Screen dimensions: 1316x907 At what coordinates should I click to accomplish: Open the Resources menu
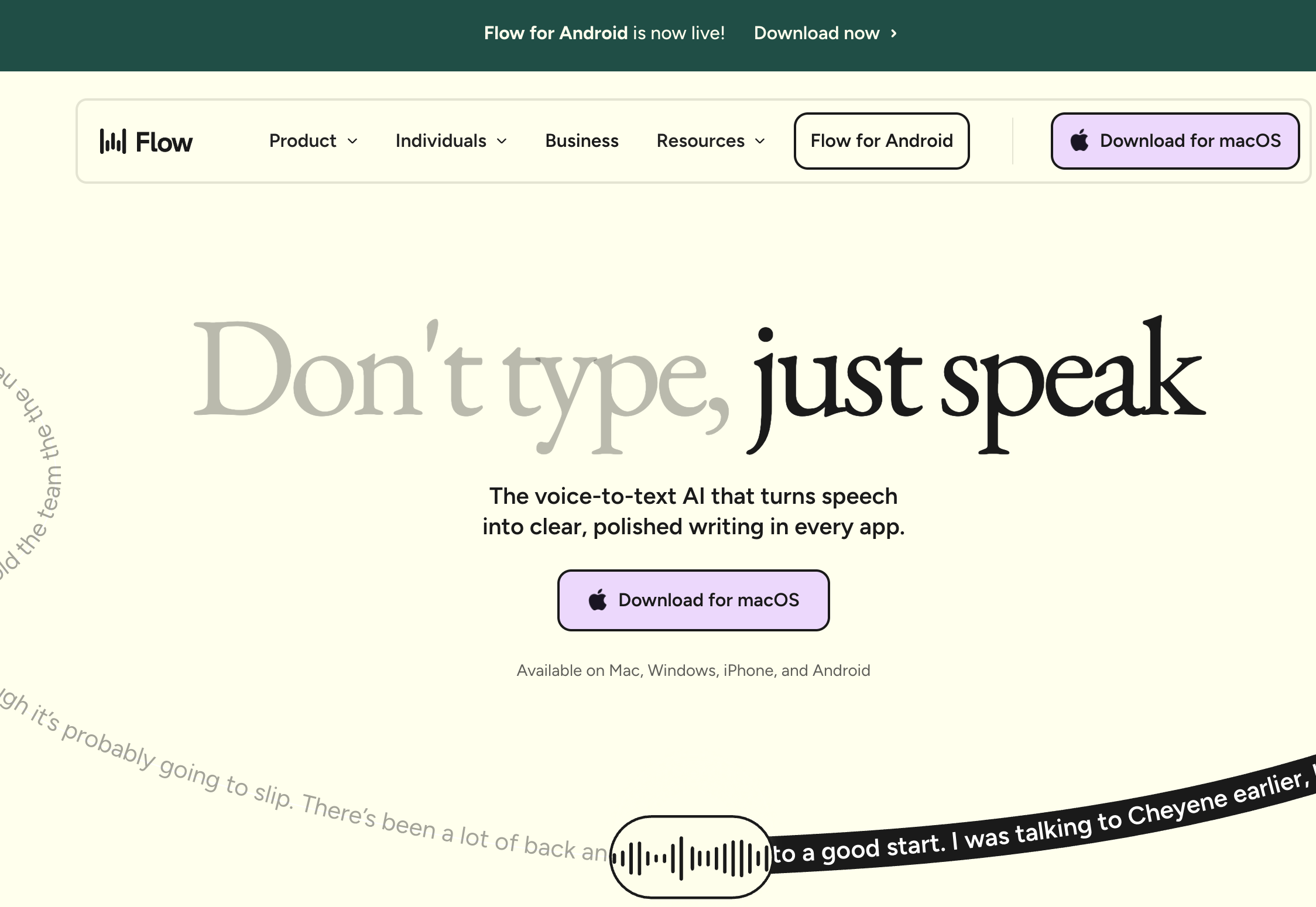point(700,141)
